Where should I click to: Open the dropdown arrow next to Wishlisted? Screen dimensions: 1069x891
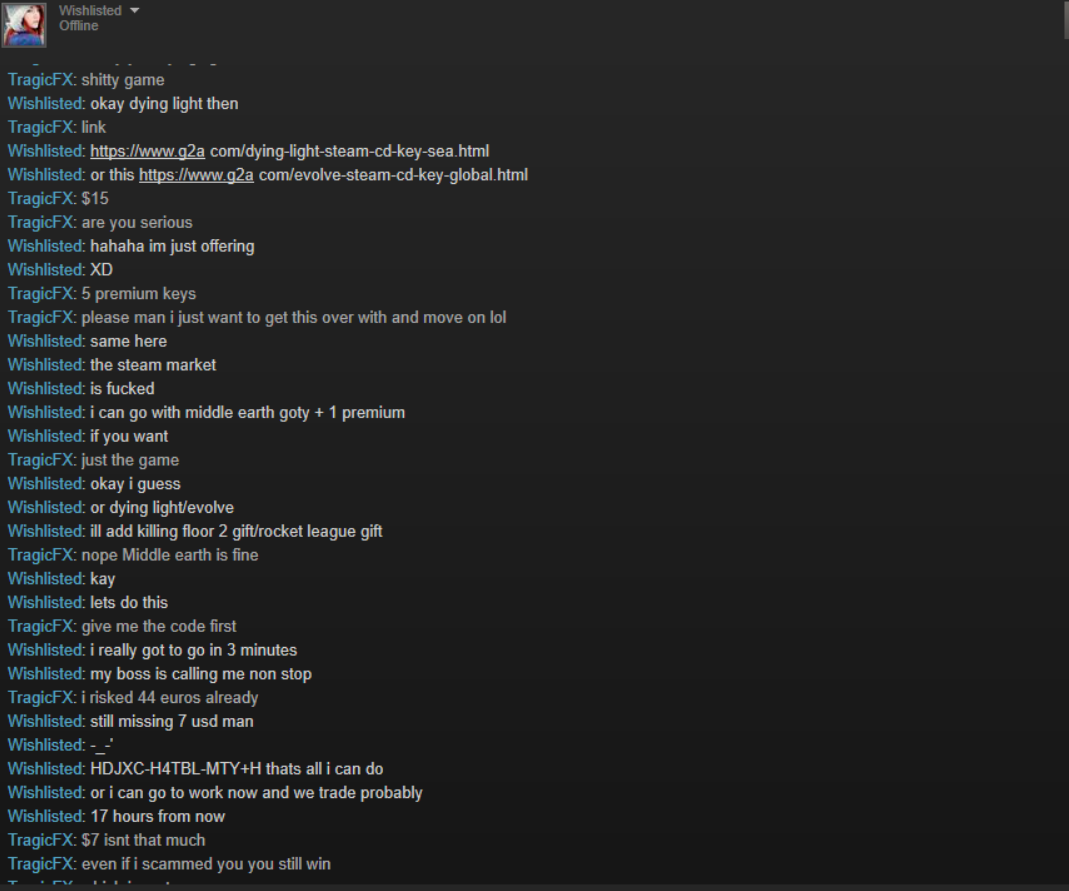click(134, 10)
